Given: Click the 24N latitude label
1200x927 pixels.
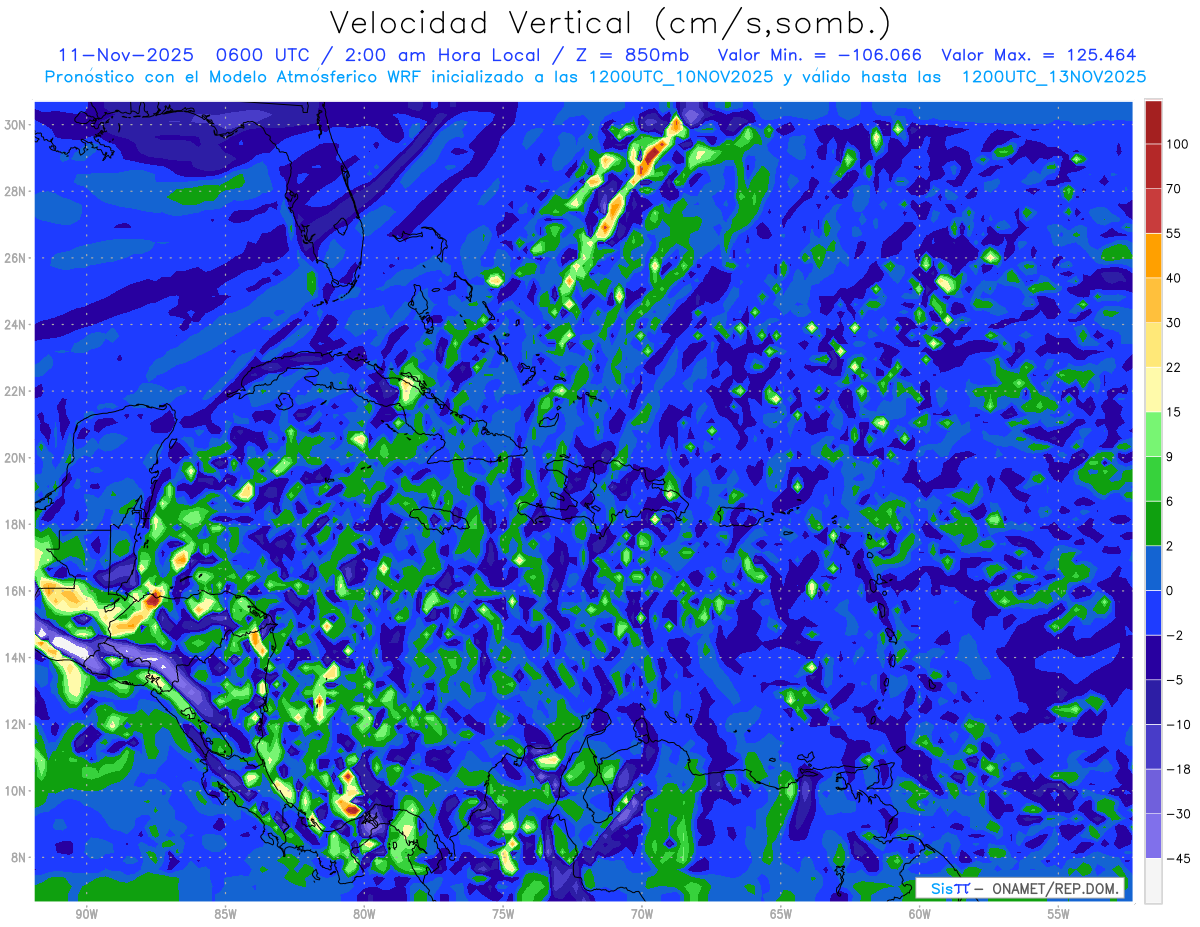Looking at the screenshot, I should pos(15,325).
